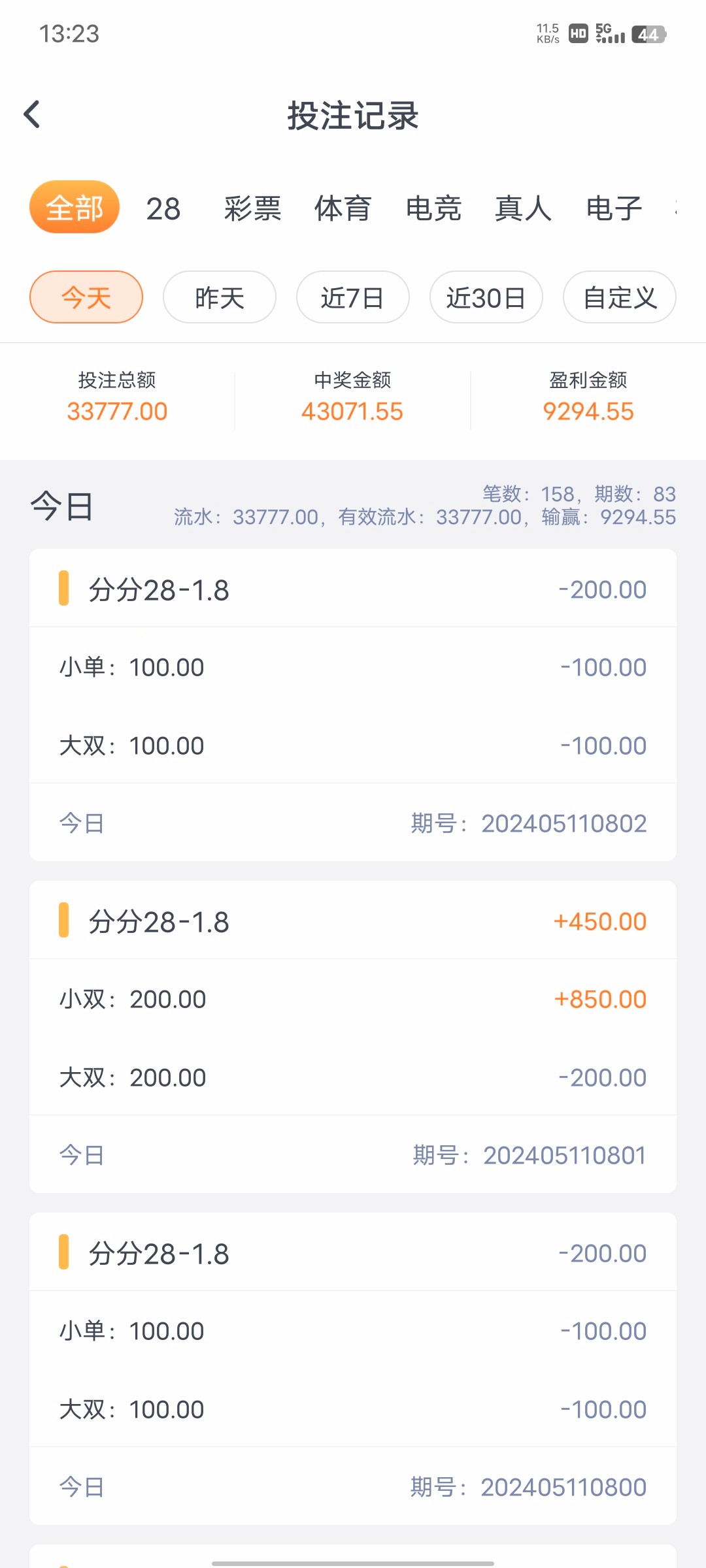This screenshot has height=1568, width=706.
Task: Select the 今天 date filter
Action: [86, 297]
